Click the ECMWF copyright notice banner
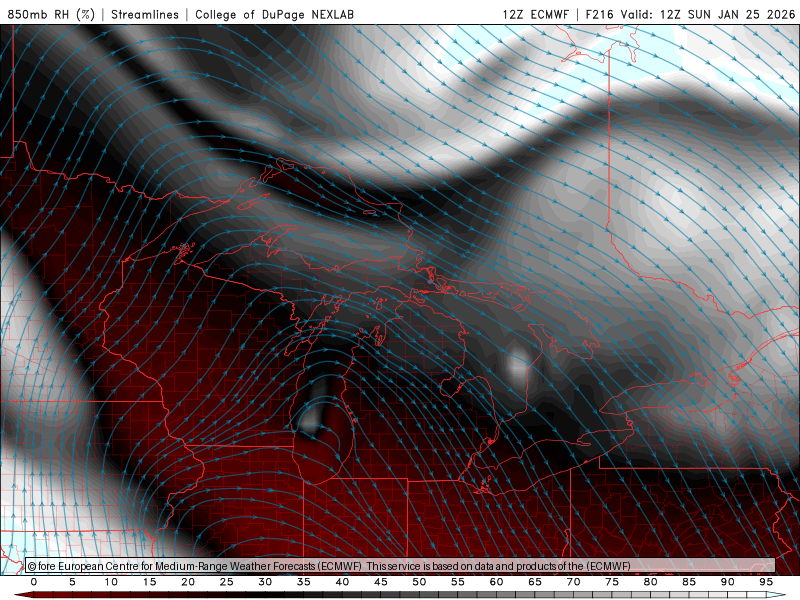This screenshot has width=800, height=600. (401, 566)
